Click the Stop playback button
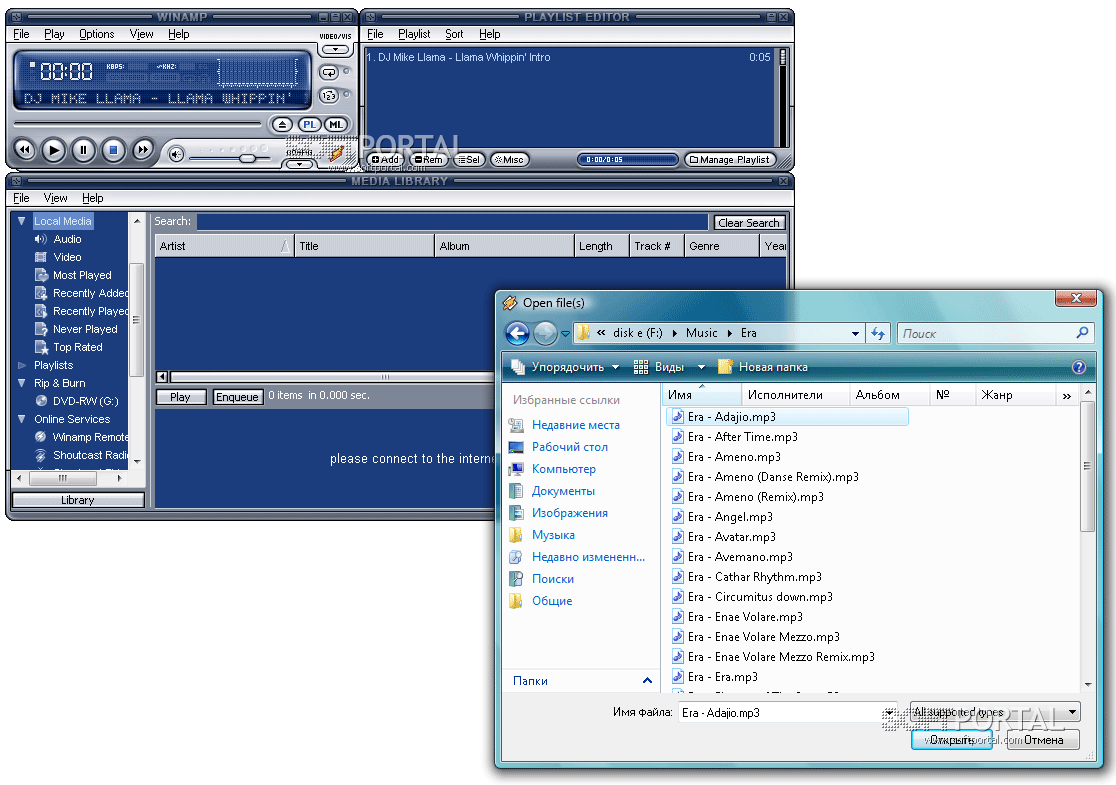The width and height of the screenshot is (1116, 785). coord(113,151)
